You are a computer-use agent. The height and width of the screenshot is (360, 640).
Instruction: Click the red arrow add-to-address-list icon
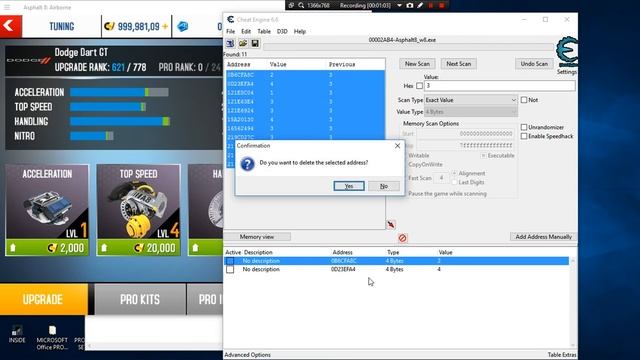[x=391, y=224]
